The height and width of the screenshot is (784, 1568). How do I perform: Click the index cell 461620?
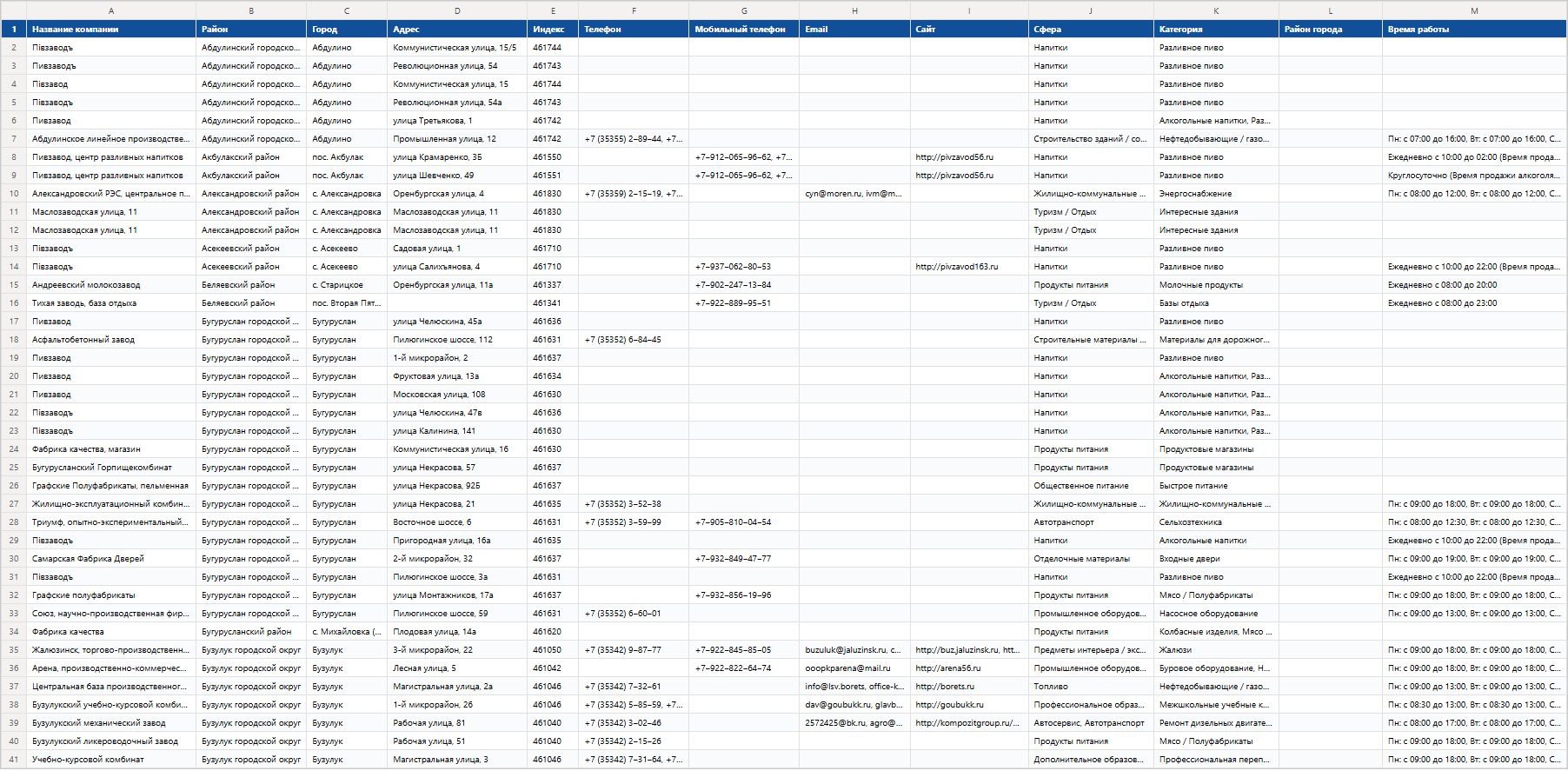[x=553, y=632]
